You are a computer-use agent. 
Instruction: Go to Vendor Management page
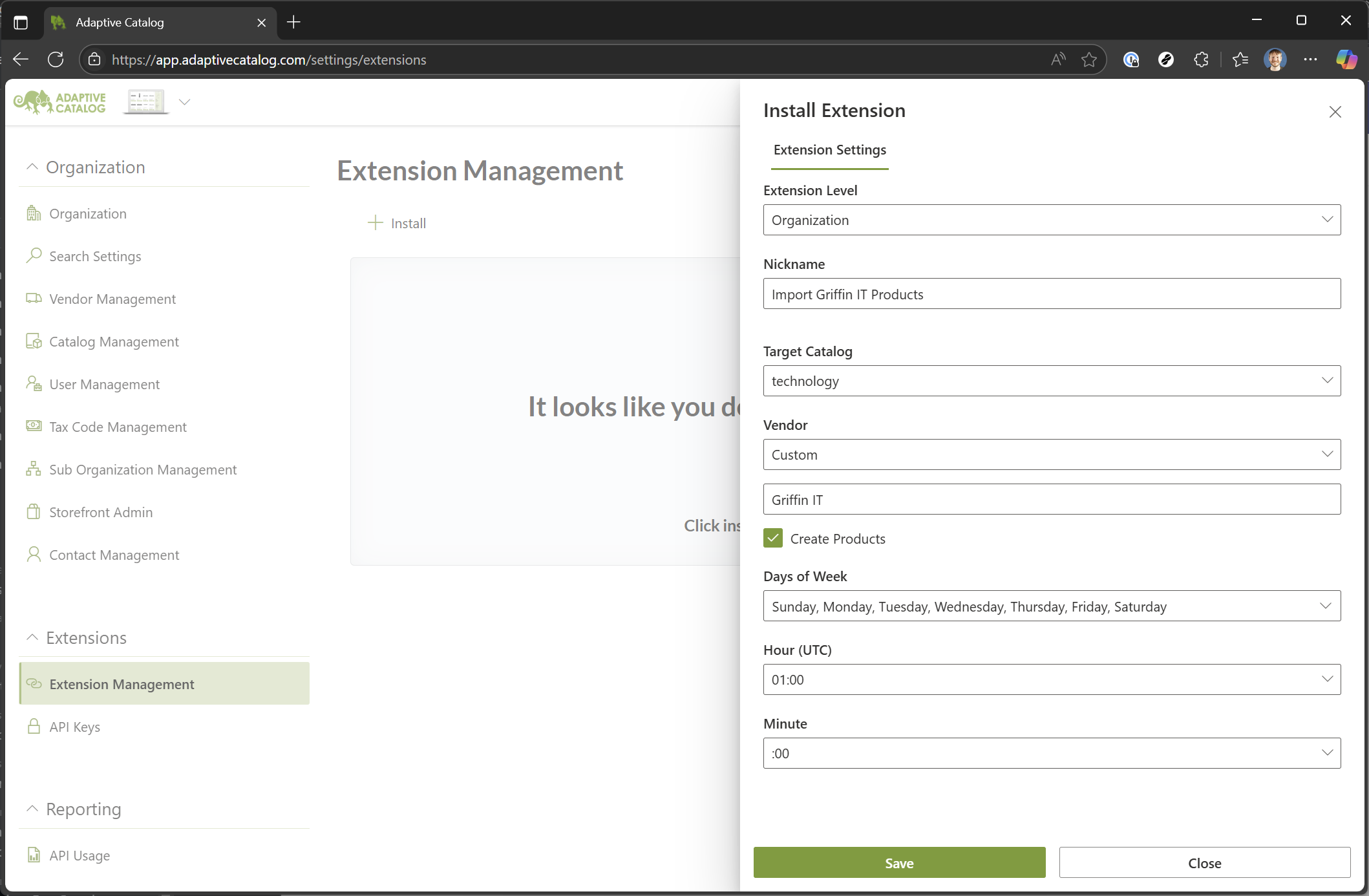112,299
